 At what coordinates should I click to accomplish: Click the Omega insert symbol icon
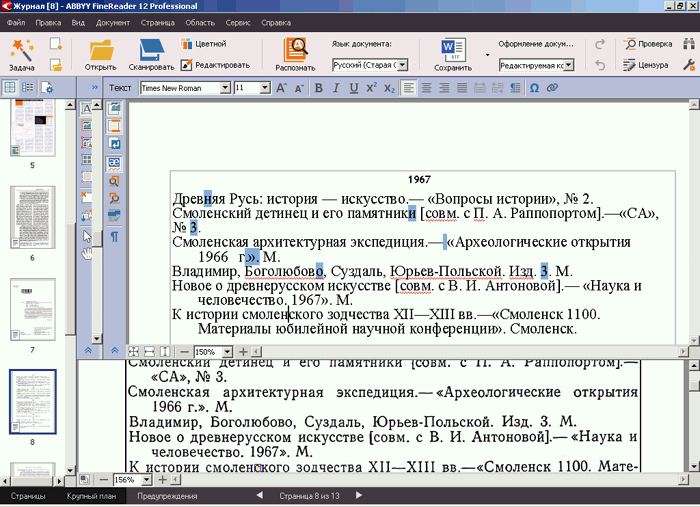pyautogui.click(x=534, y=88)
